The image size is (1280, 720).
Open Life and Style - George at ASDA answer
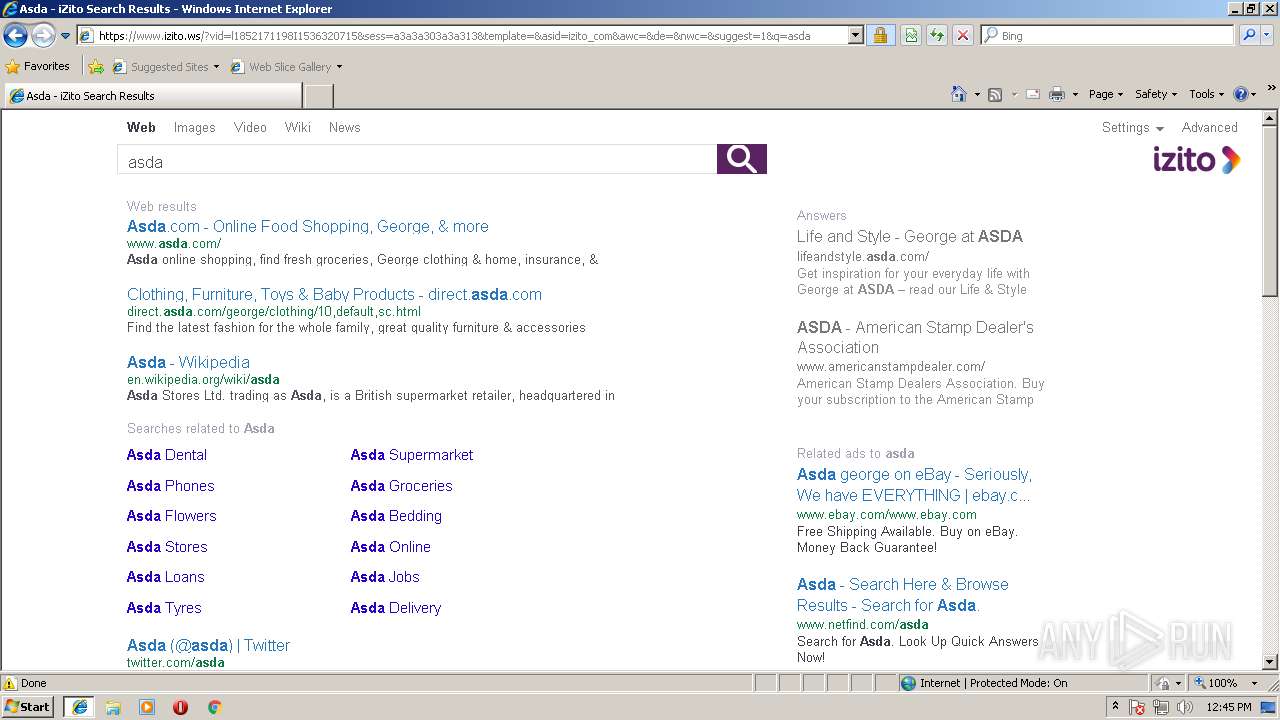tap(910, 237)
